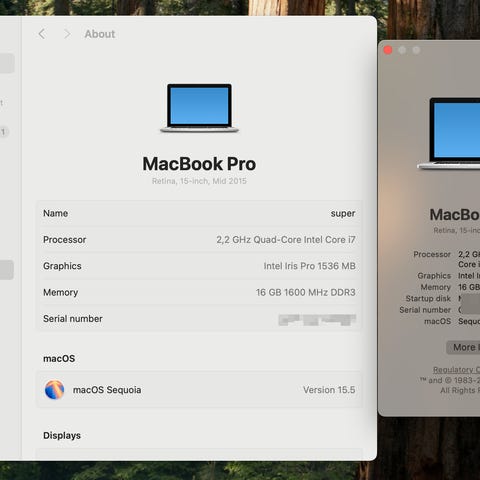
Task: Click Serial number label in About This Mac
Action: tap(425, 310)
